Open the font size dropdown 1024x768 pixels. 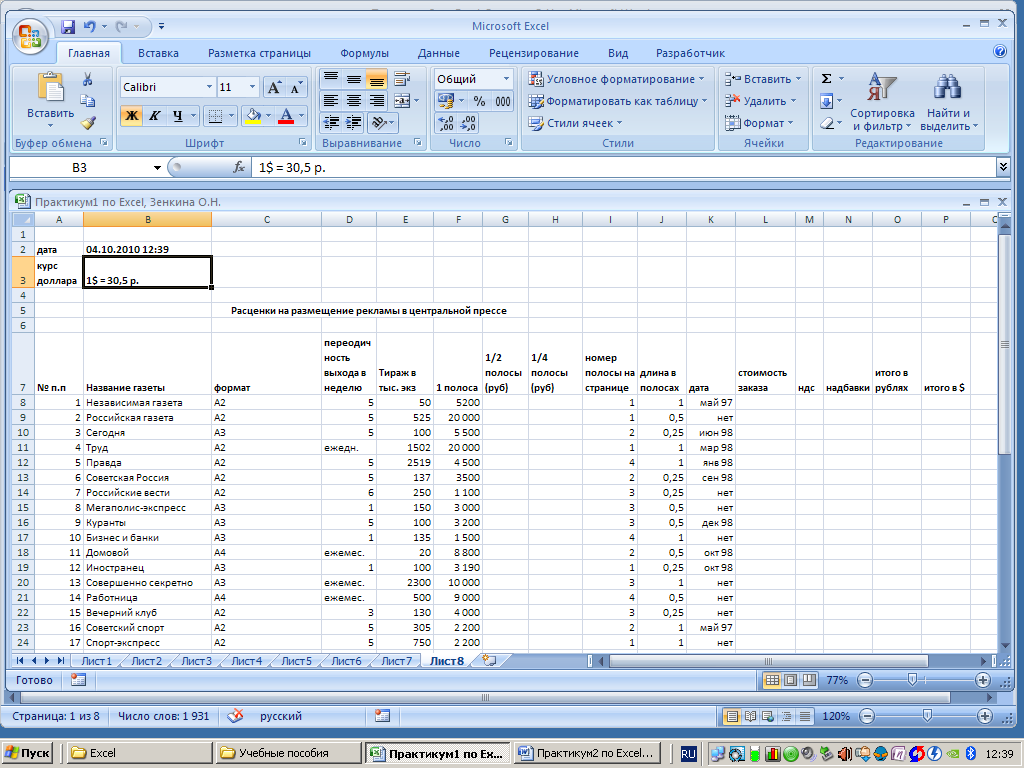(x=252, y=87)
